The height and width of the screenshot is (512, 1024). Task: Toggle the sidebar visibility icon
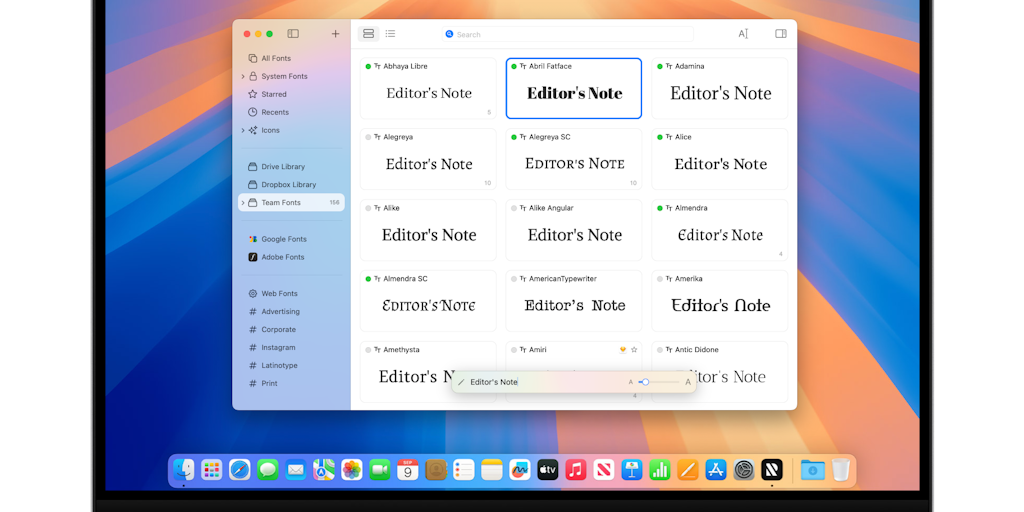tap(293, 34)
